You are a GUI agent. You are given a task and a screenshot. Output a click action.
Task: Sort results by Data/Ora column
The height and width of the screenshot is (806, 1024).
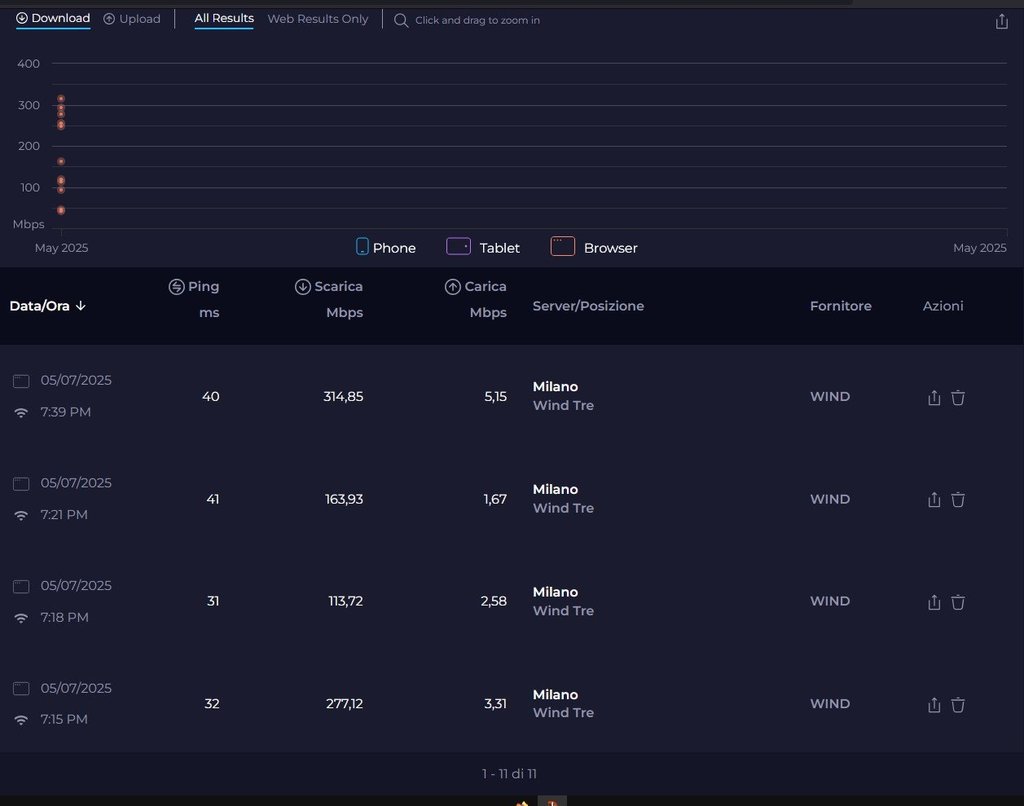click(x=48, y=306)
